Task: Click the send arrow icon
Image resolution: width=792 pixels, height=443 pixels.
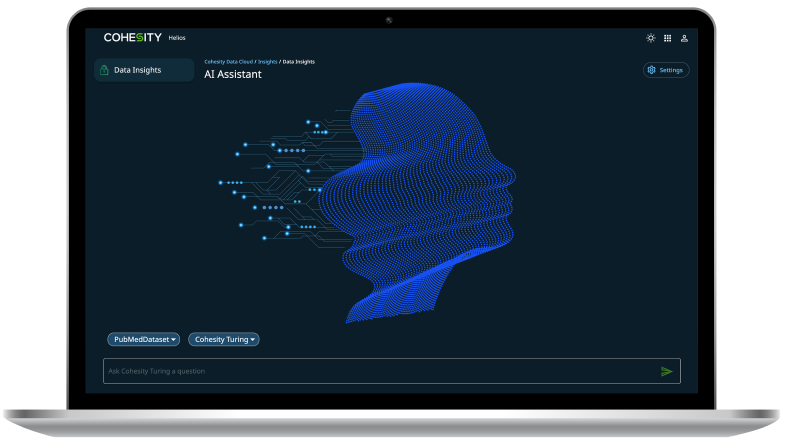Action: 666,371
